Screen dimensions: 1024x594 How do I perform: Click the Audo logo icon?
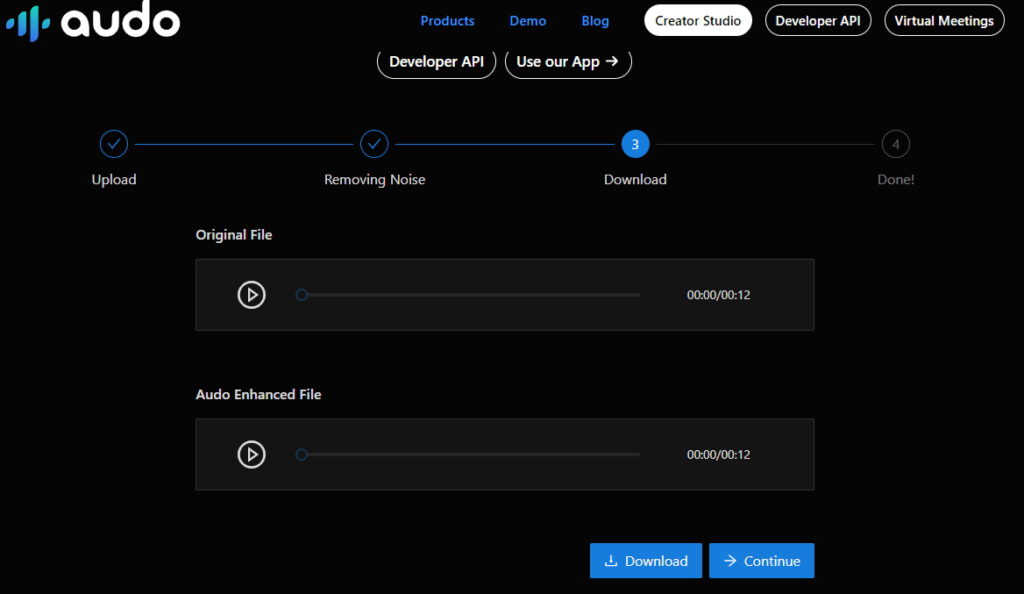[x=28, y=21]
